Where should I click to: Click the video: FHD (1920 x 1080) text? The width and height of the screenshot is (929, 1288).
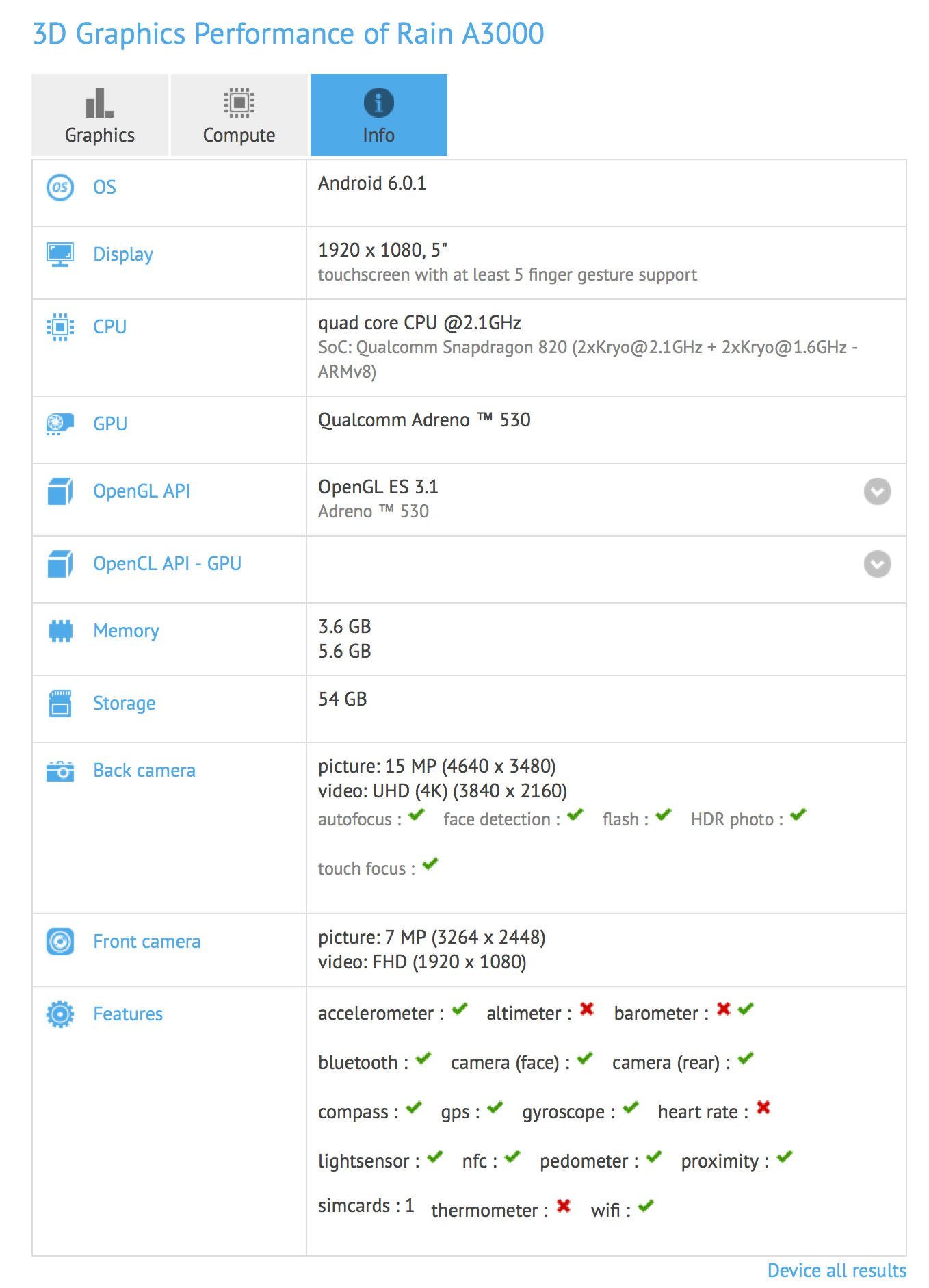(422, 962)
